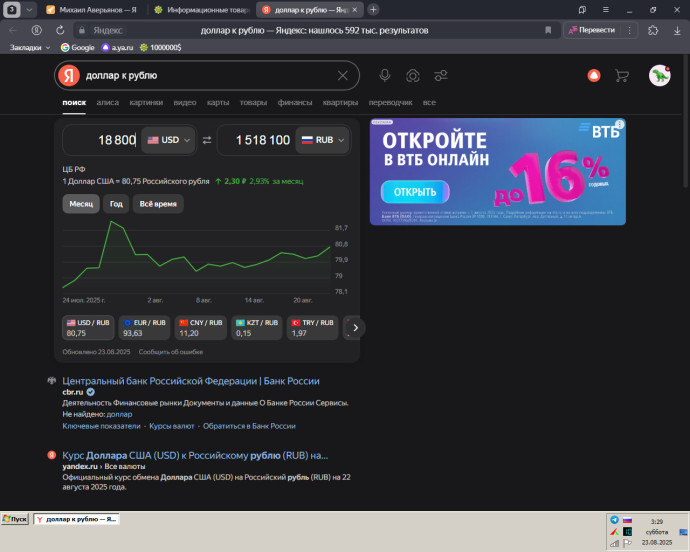The height and width of the screenshot is (552, 690).
Task: Click the taskbar clock showing 3:29
Action: tap(657, 521)
